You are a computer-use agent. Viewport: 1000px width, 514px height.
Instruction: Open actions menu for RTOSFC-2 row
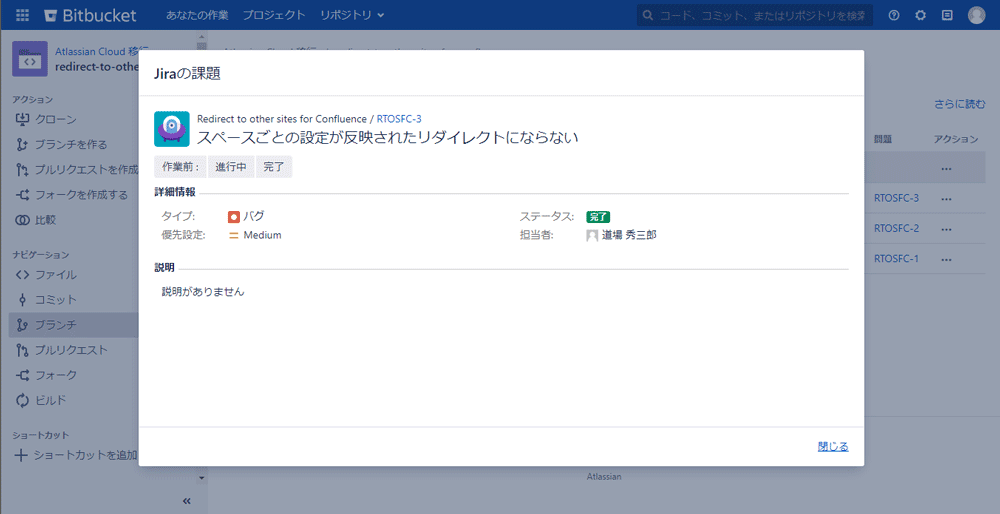[946, 229]
